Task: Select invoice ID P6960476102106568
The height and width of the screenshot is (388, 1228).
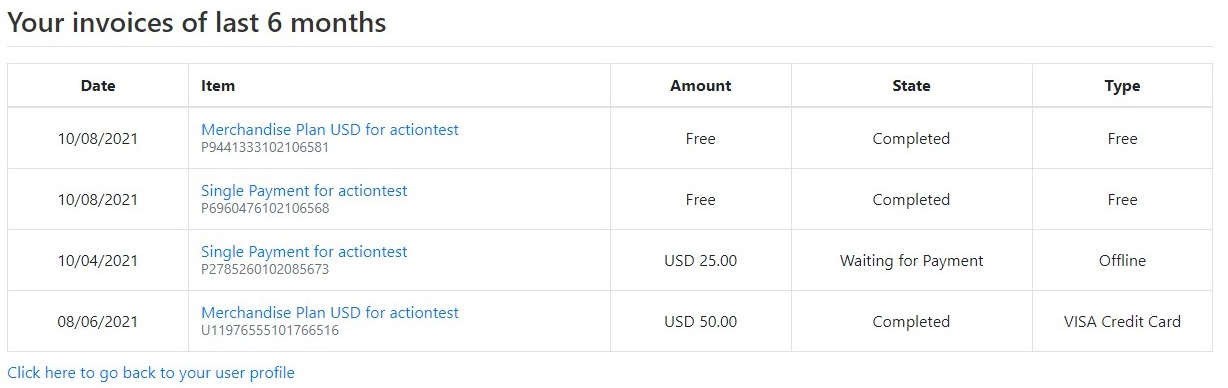Action: 265,209
